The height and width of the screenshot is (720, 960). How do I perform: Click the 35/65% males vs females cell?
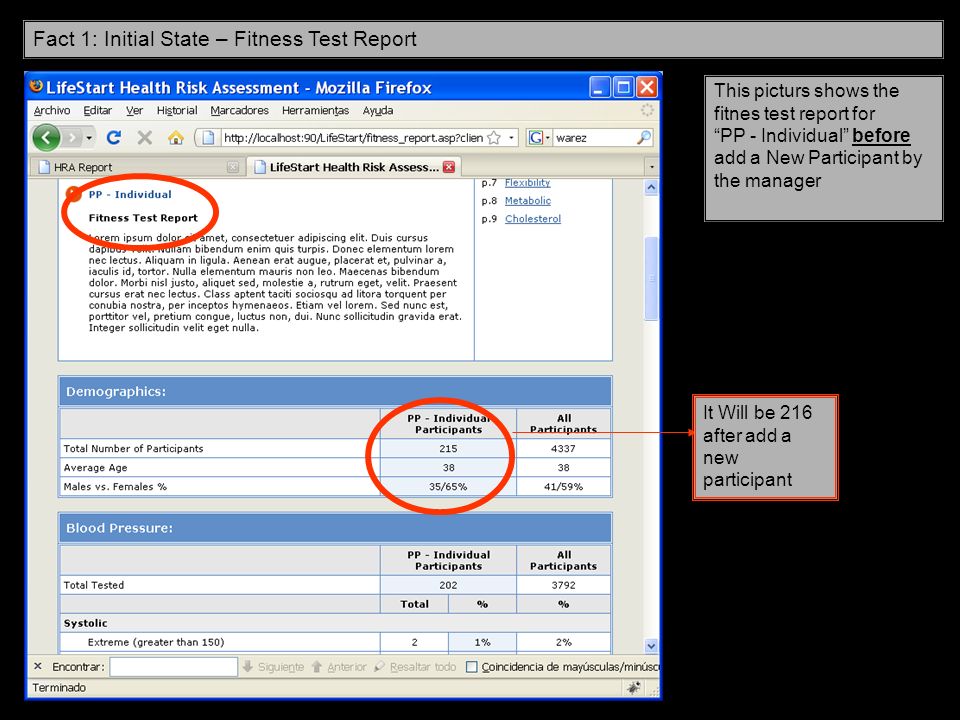pos(448,486)
